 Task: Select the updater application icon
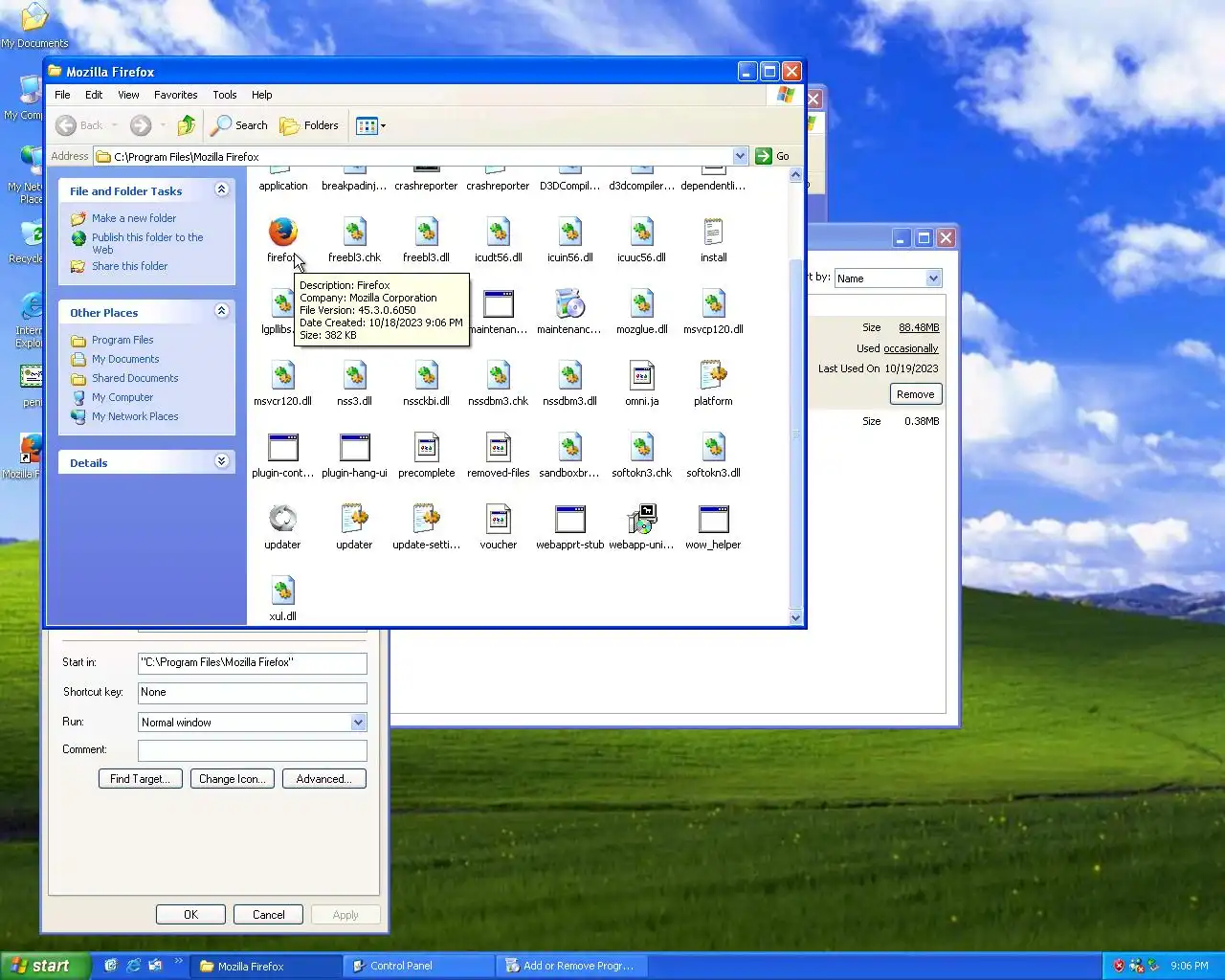pyautogui.click(x=282, y=520)
